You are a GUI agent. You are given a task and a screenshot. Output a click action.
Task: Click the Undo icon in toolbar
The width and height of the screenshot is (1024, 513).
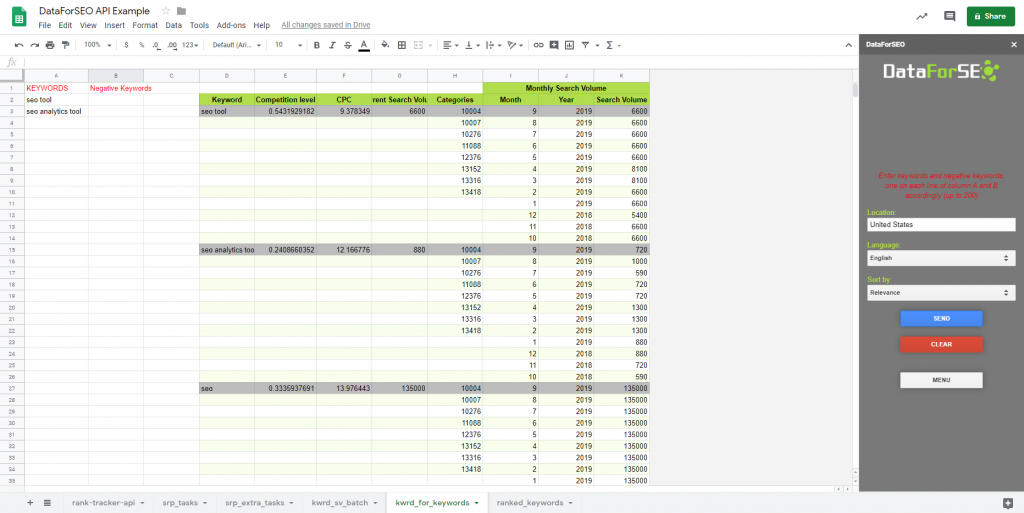coord(19,45)
